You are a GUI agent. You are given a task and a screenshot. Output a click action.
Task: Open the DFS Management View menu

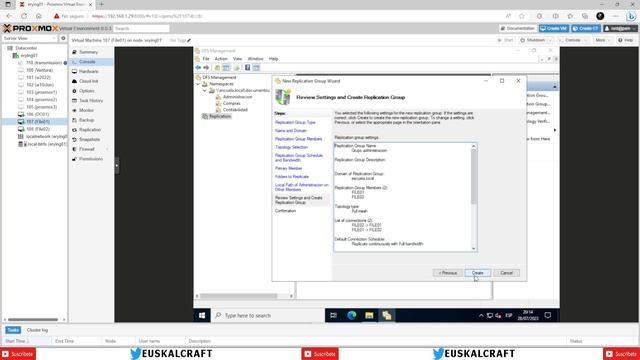[x=237, y=59]
